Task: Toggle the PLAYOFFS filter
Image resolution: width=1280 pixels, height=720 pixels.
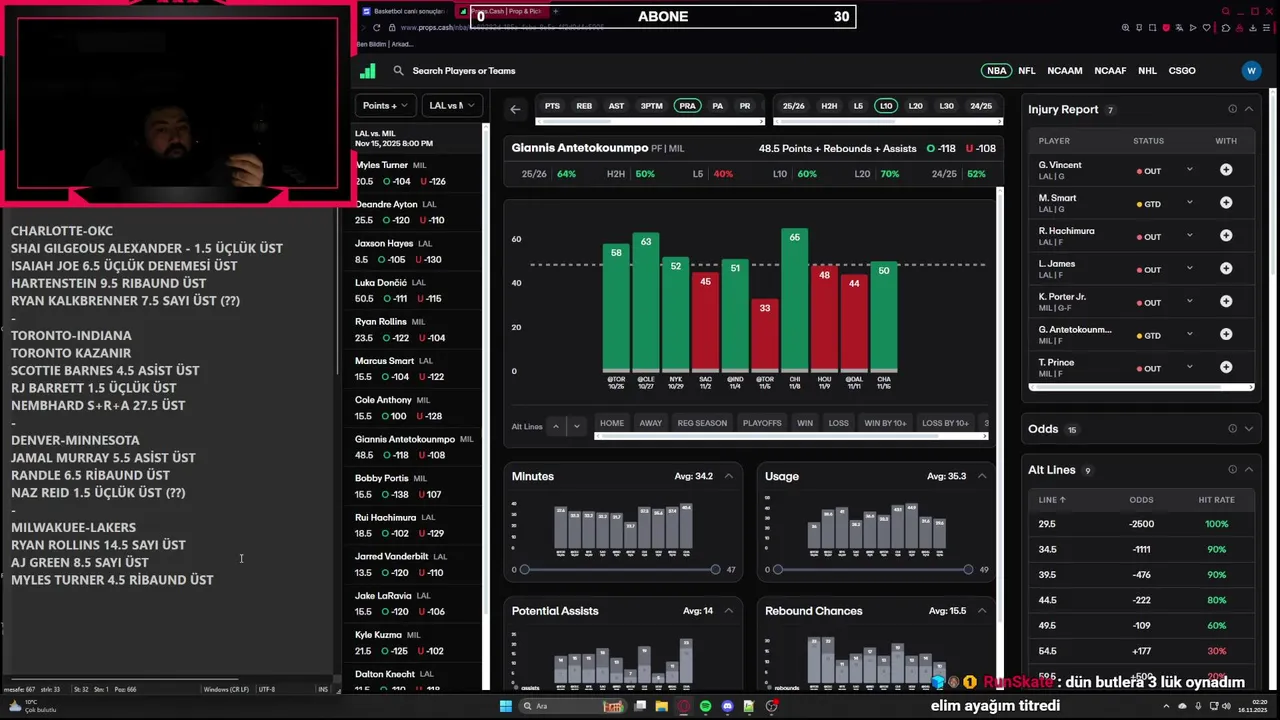Action: [762, 423]
